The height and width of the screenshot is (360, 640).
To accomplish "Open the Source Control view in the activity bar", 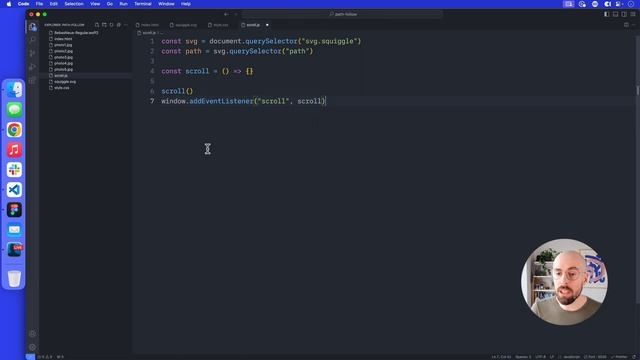I will click(33, 53).
